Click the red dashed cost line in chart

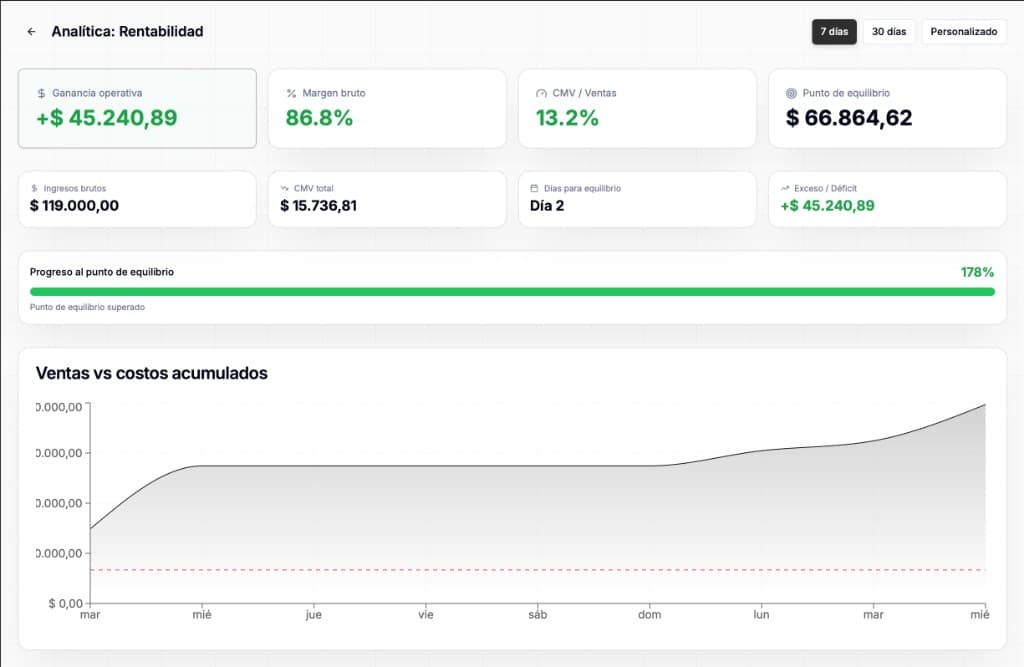[537, 570]
